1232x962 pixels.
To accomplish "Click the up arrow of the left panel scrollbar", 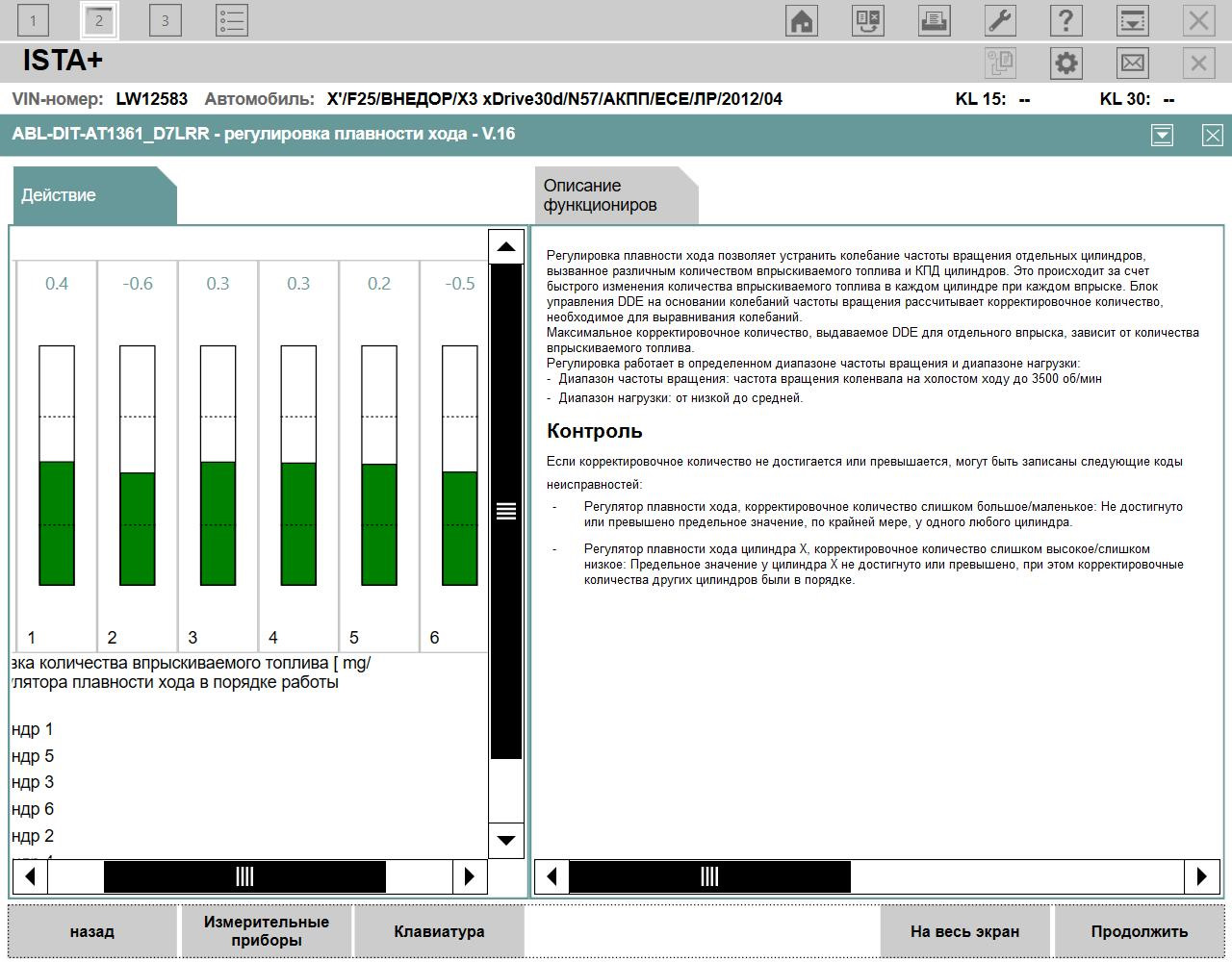I will (x=506, y=247).
